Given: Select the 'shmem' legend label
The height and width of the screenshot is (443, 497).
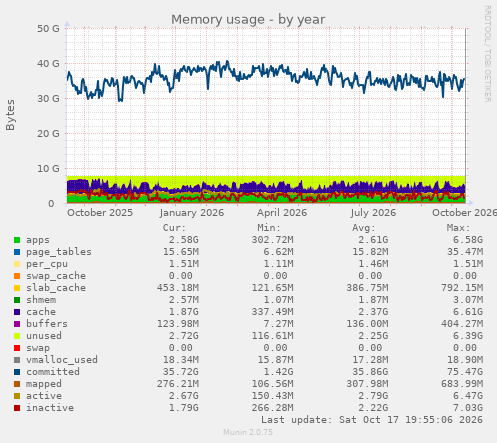Looking at the screenshot, I should [x=41, y=300].
